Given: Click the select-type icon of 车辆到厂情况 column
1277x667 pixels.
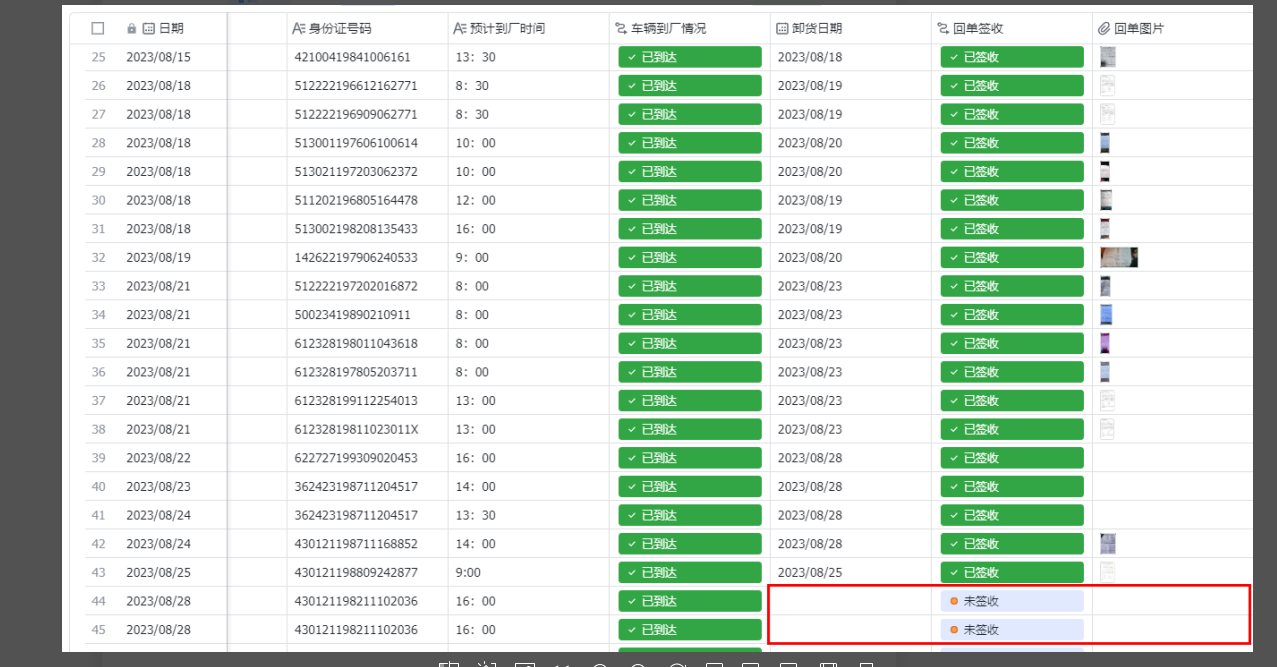Looking at the screenshot, I should click(621, 29).
